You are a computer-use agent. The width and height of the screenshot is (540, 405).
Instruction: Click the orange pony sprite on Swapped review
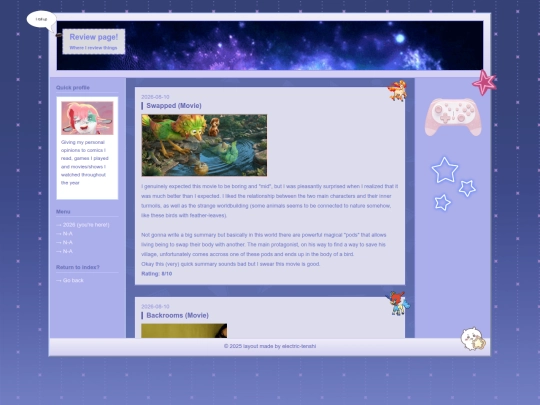(397, 91)
